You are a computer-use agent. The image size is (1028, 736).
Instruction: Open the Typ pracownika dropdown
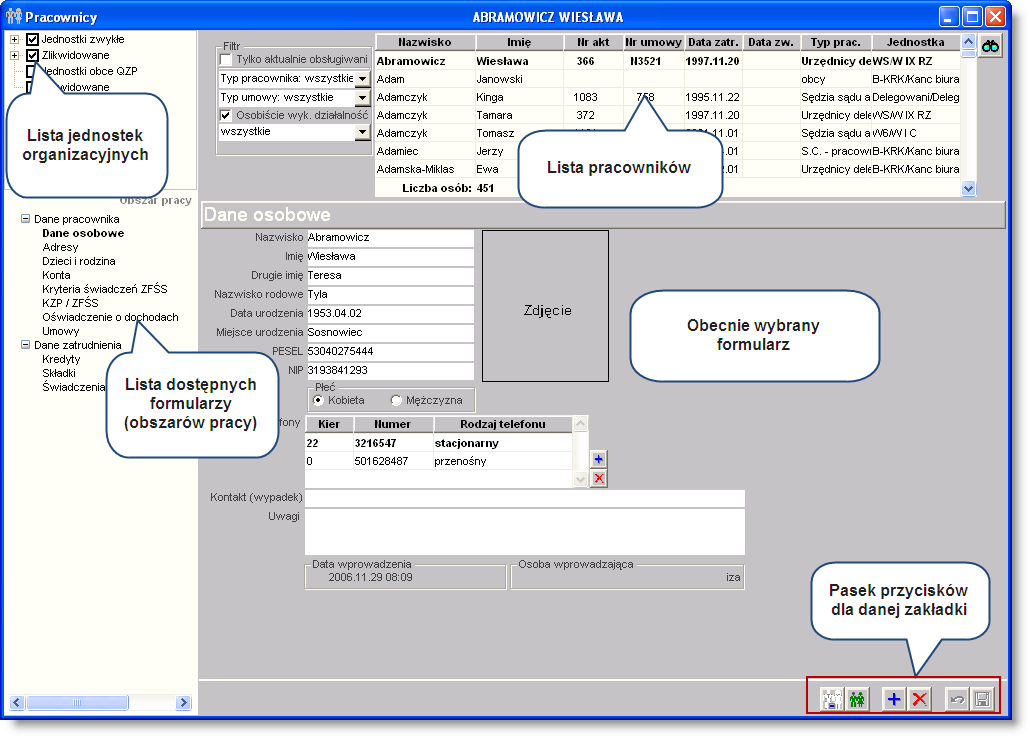tap(363, 79)
